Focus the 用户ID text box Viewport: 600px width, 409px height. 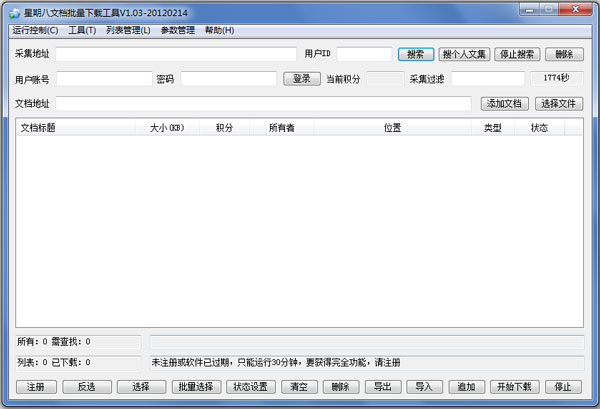(364, 54)
